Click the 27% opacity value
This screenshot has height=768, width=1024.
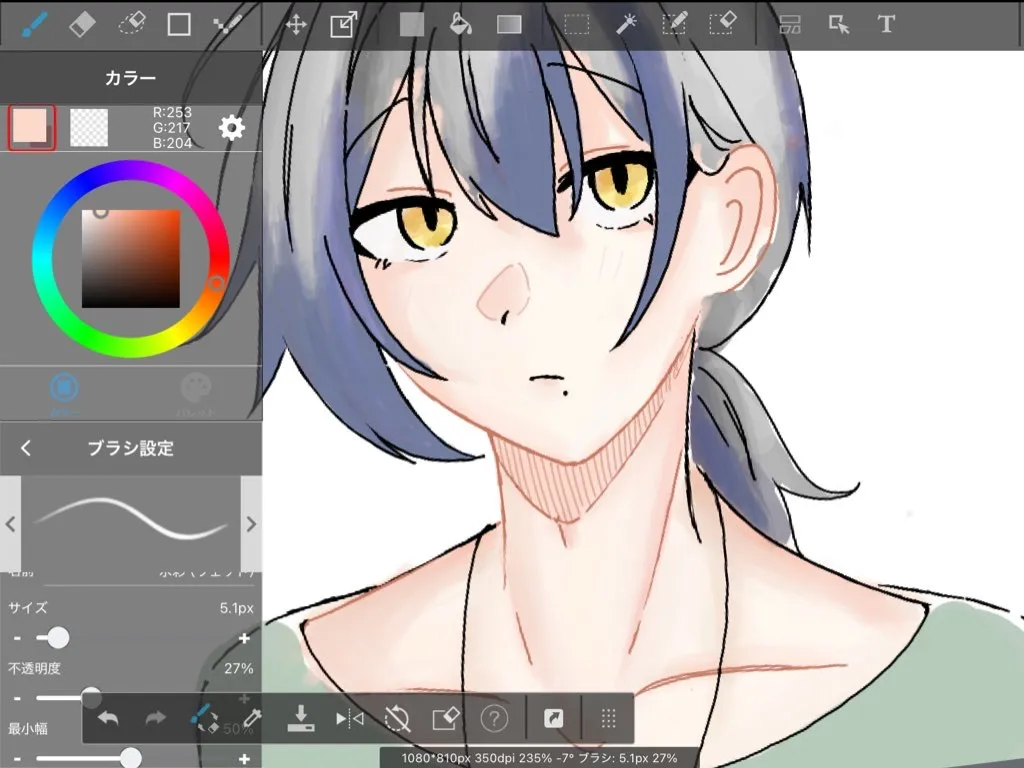238,668
